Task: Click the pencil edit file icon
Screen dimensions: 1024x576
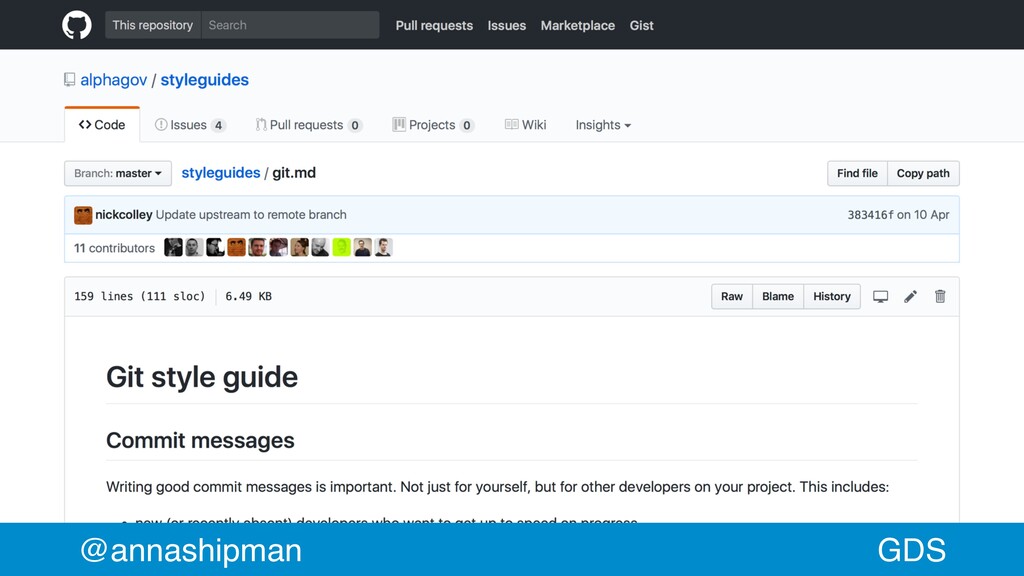Action: [910, 296]
